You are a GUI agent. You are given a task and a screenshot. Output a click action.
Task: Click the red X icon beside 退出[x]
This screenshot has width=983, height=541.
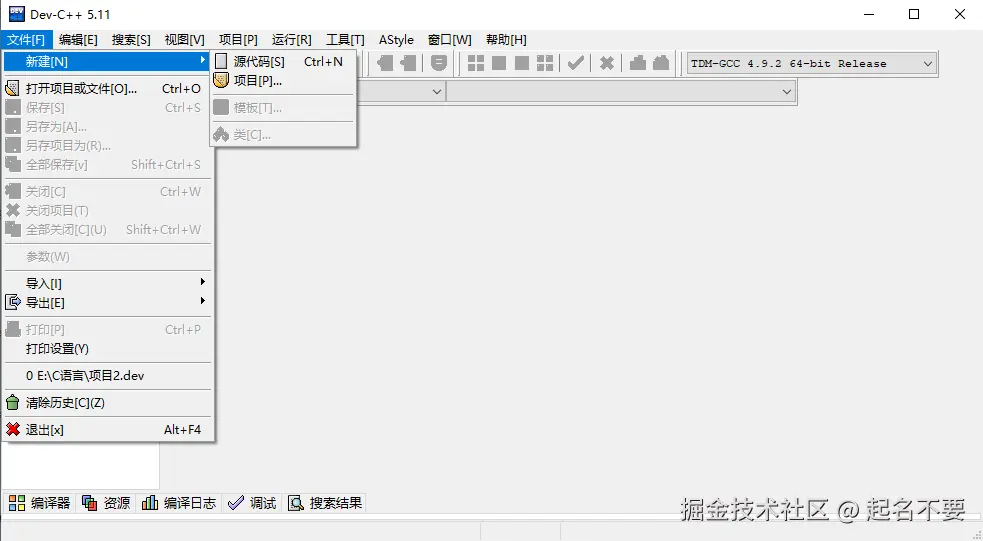pyautogui.click(x=13, y=429)
